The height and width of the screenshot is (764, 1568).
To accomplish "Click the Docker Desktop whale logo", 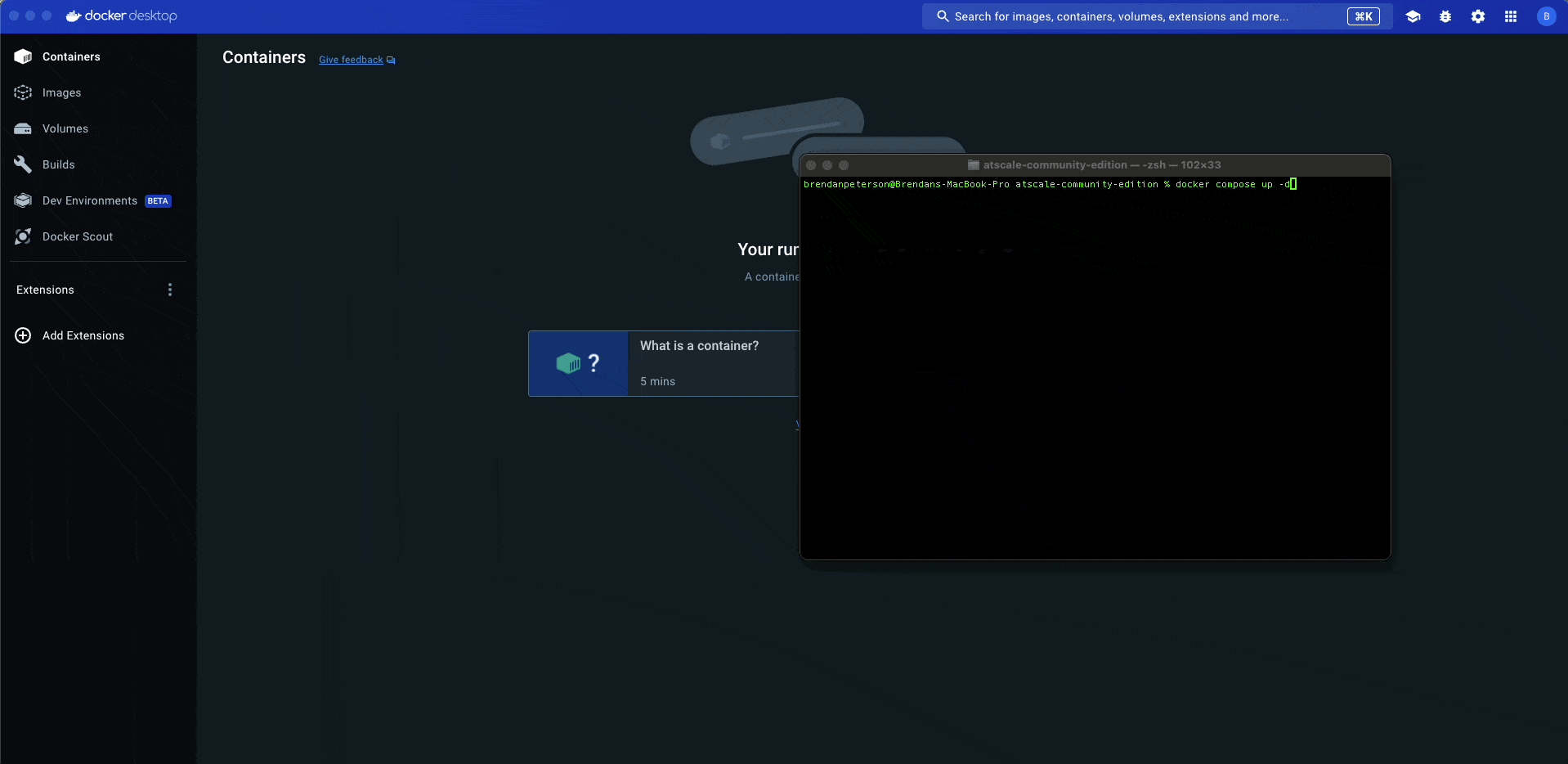I will [x=74, y=16].
